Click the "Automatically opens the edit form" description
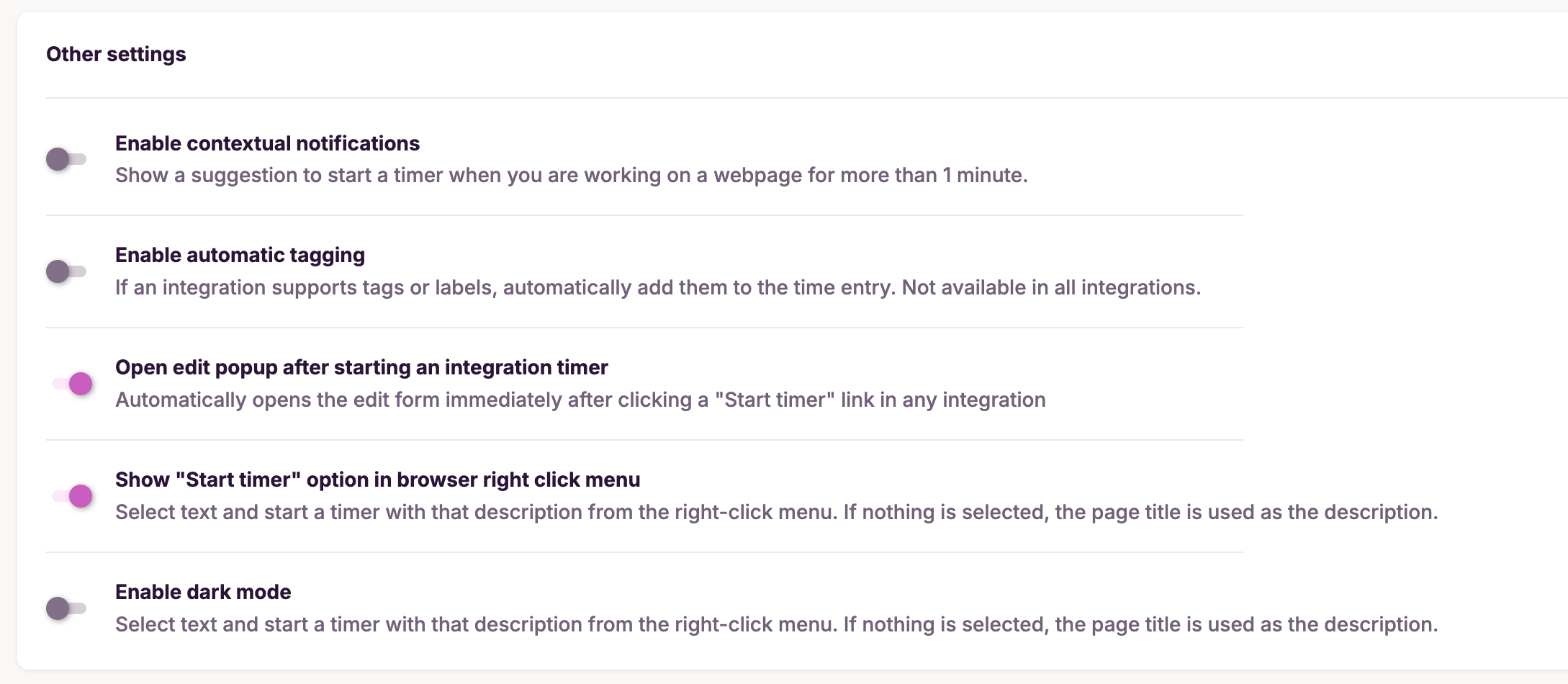Screen dimensions: 1568x684 point(580,400)
